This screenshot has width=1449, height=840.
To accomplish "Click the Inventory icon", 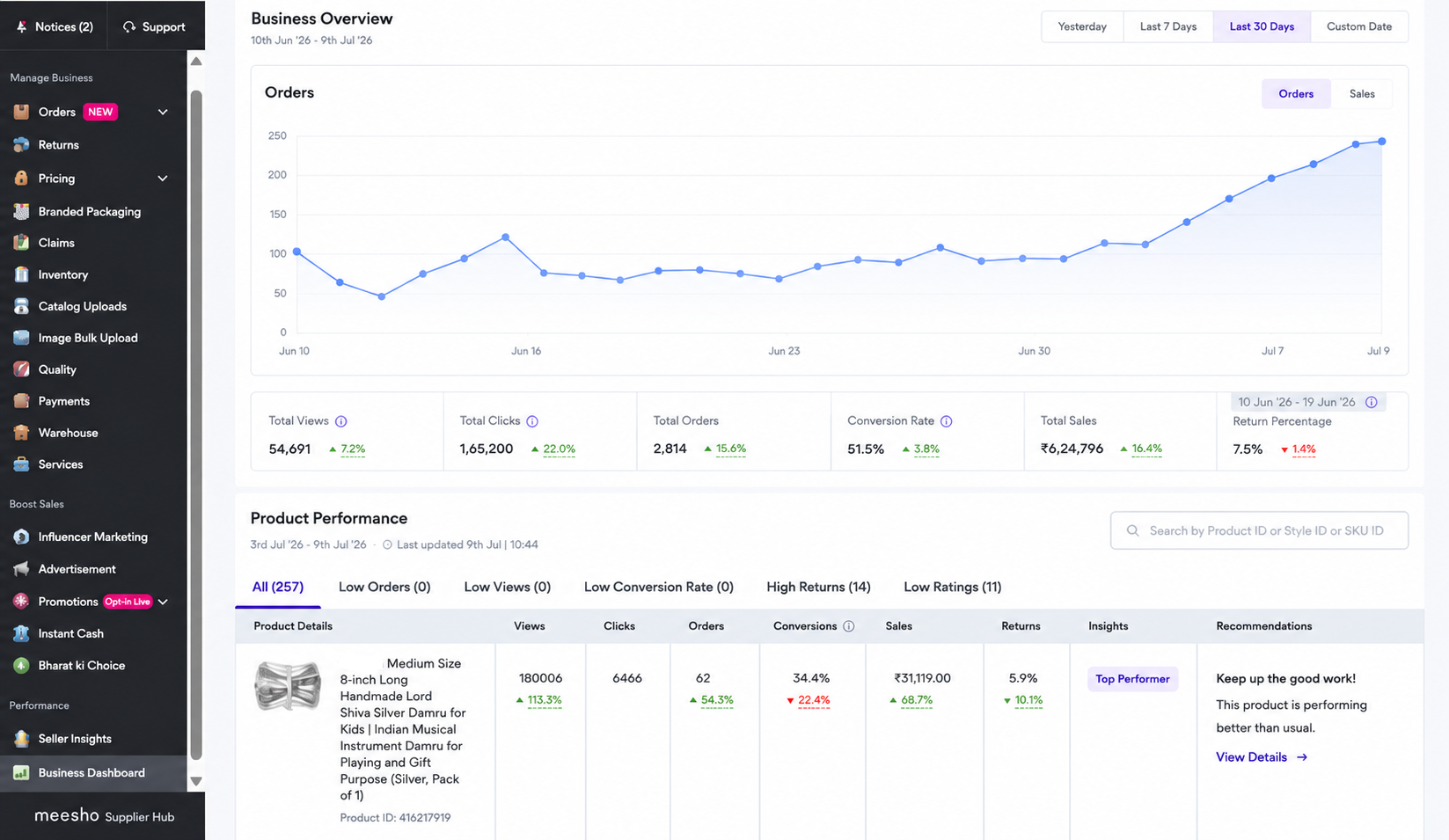I will pyautogui.click(x=21, y=274).
